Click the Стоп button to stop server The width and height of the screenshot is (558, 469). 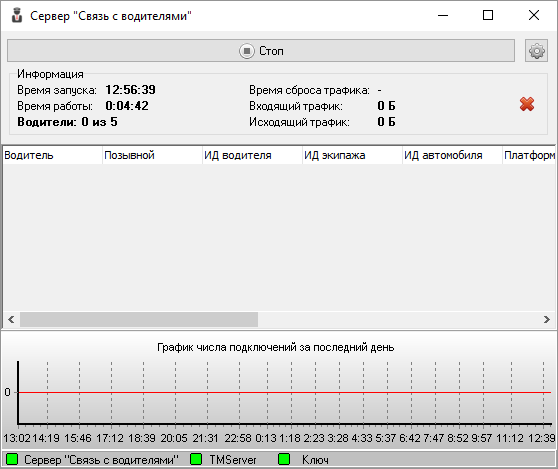[261, 51]
